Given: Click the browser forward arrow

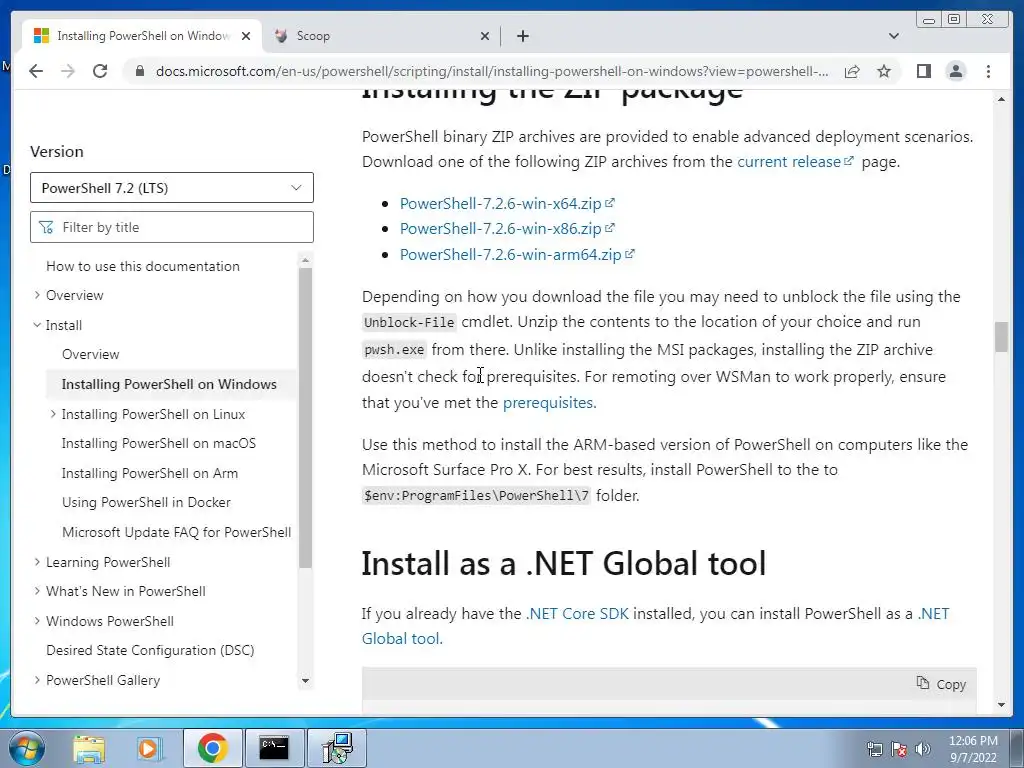Looking at the screenshot, I should click(67, 71).
